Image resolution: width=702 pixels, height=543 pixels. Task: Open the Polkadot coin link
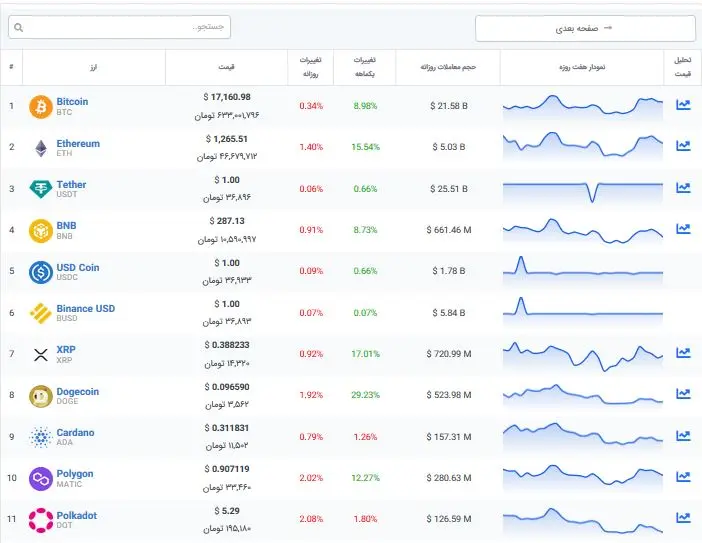[77, 515]
